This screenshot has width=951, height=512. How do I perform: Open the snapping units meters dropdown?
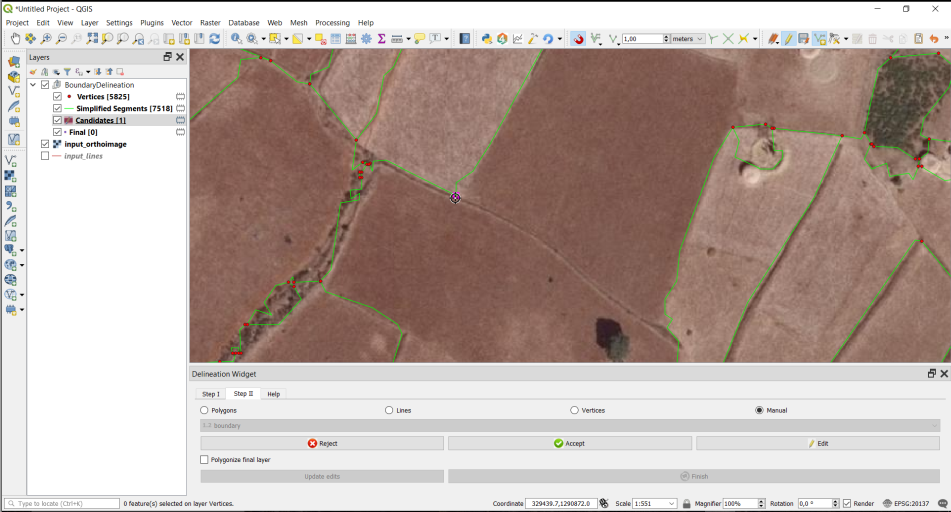point(687,39)
